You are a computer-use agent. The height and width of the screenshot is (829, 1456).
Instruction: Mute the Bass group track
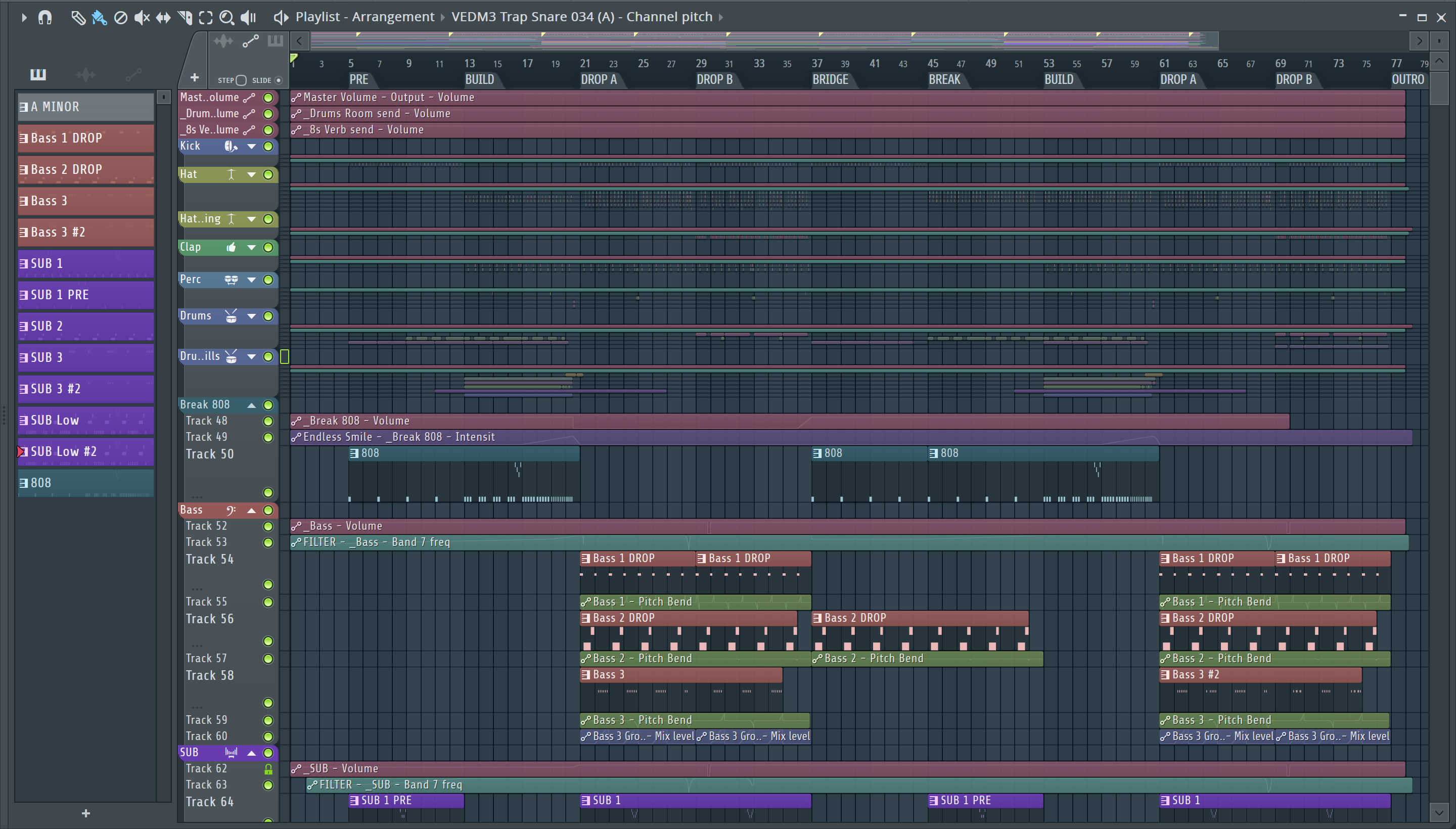coord(268,510)
